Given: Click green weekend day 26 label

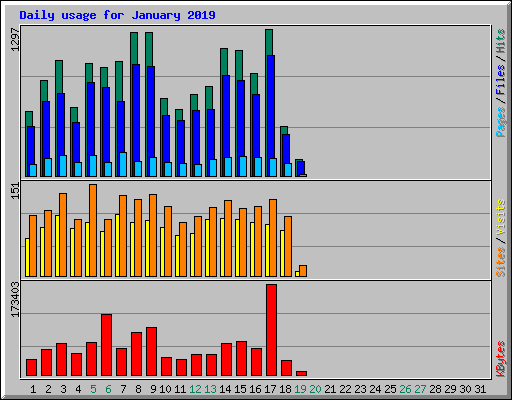Looking at the screenshot, I should (405, 389).
